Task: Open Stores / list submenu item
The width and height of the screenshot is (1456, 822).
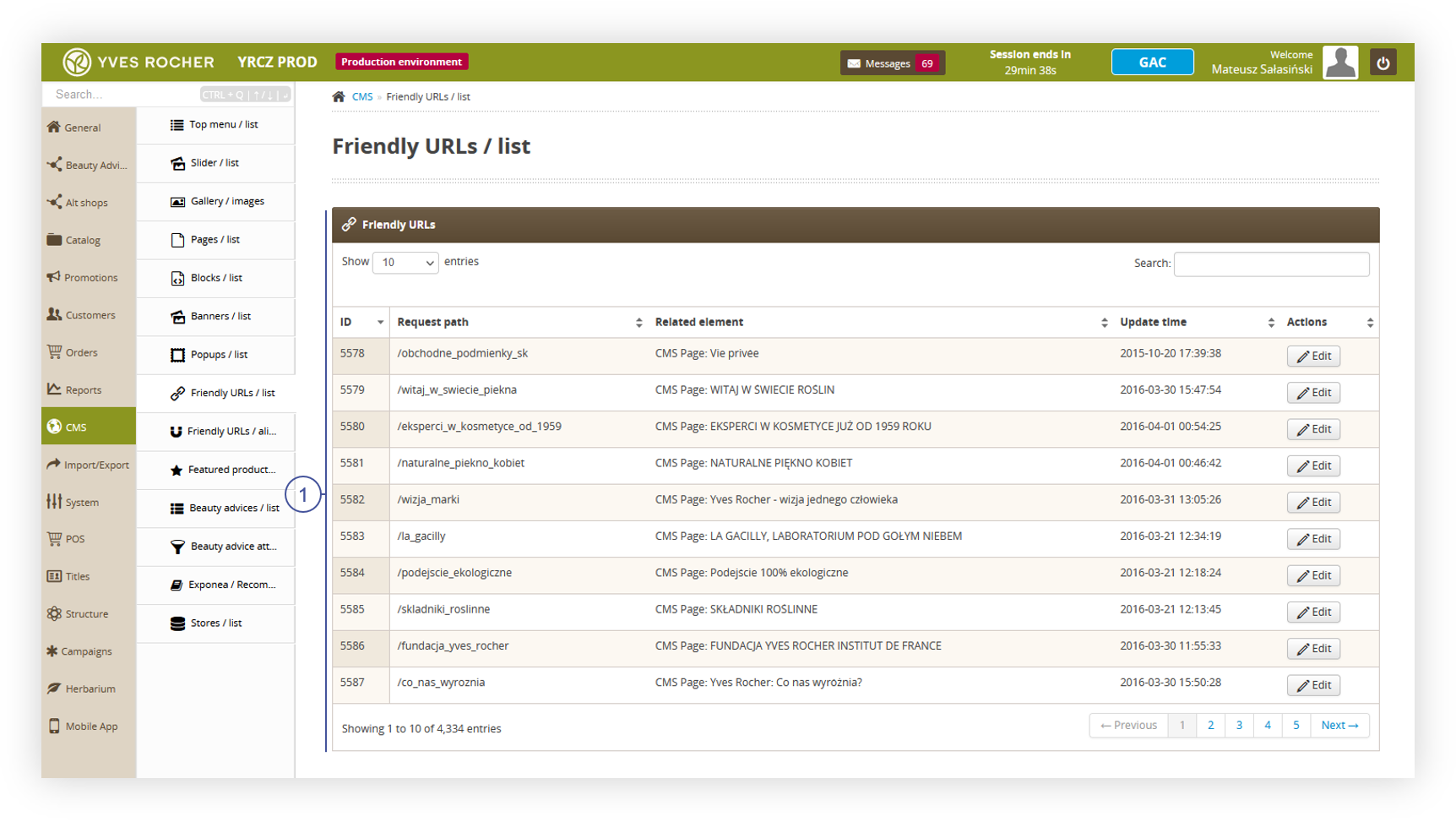Action: [216, 623]
